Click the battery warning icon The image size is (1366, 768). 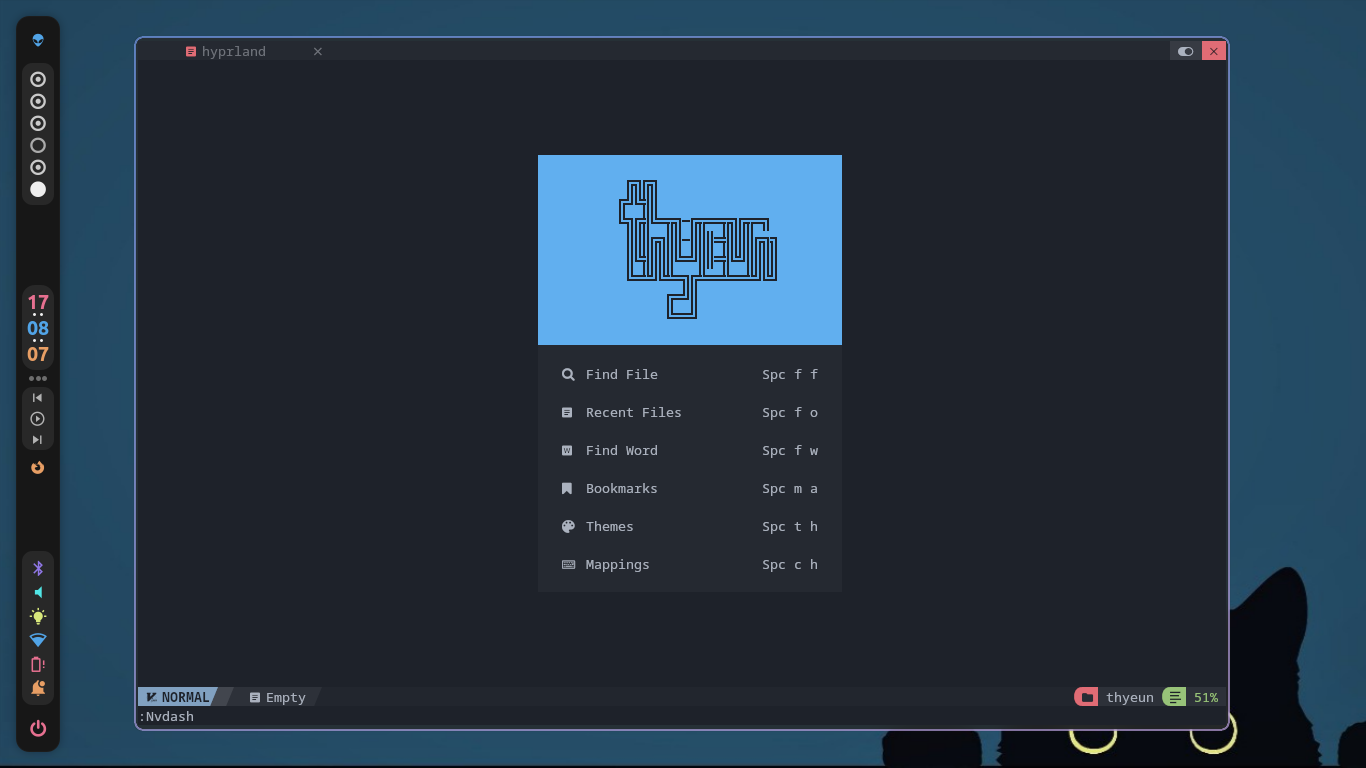point(38,664)
